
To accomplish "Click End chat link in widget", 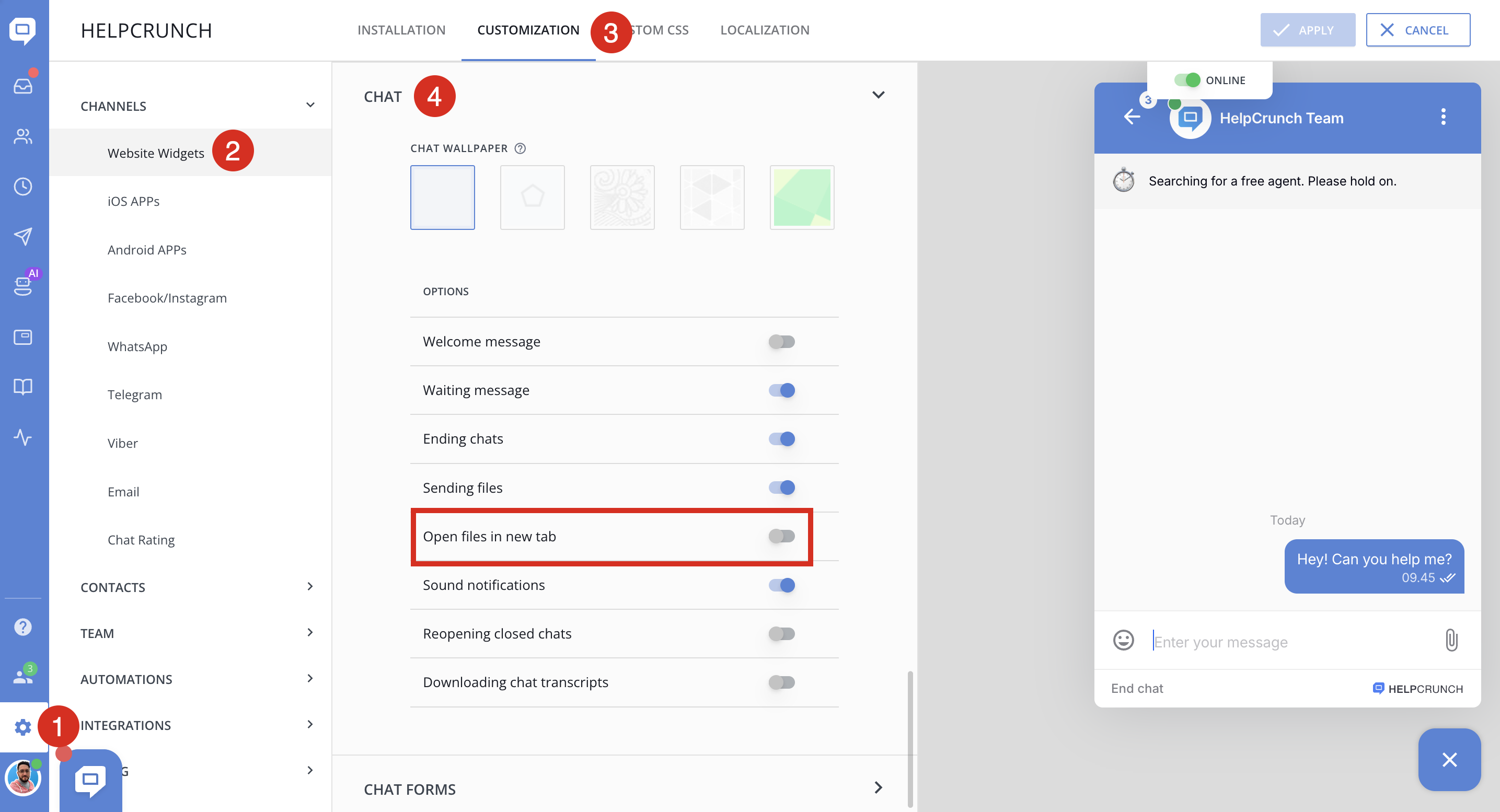I will [1137, 688].
